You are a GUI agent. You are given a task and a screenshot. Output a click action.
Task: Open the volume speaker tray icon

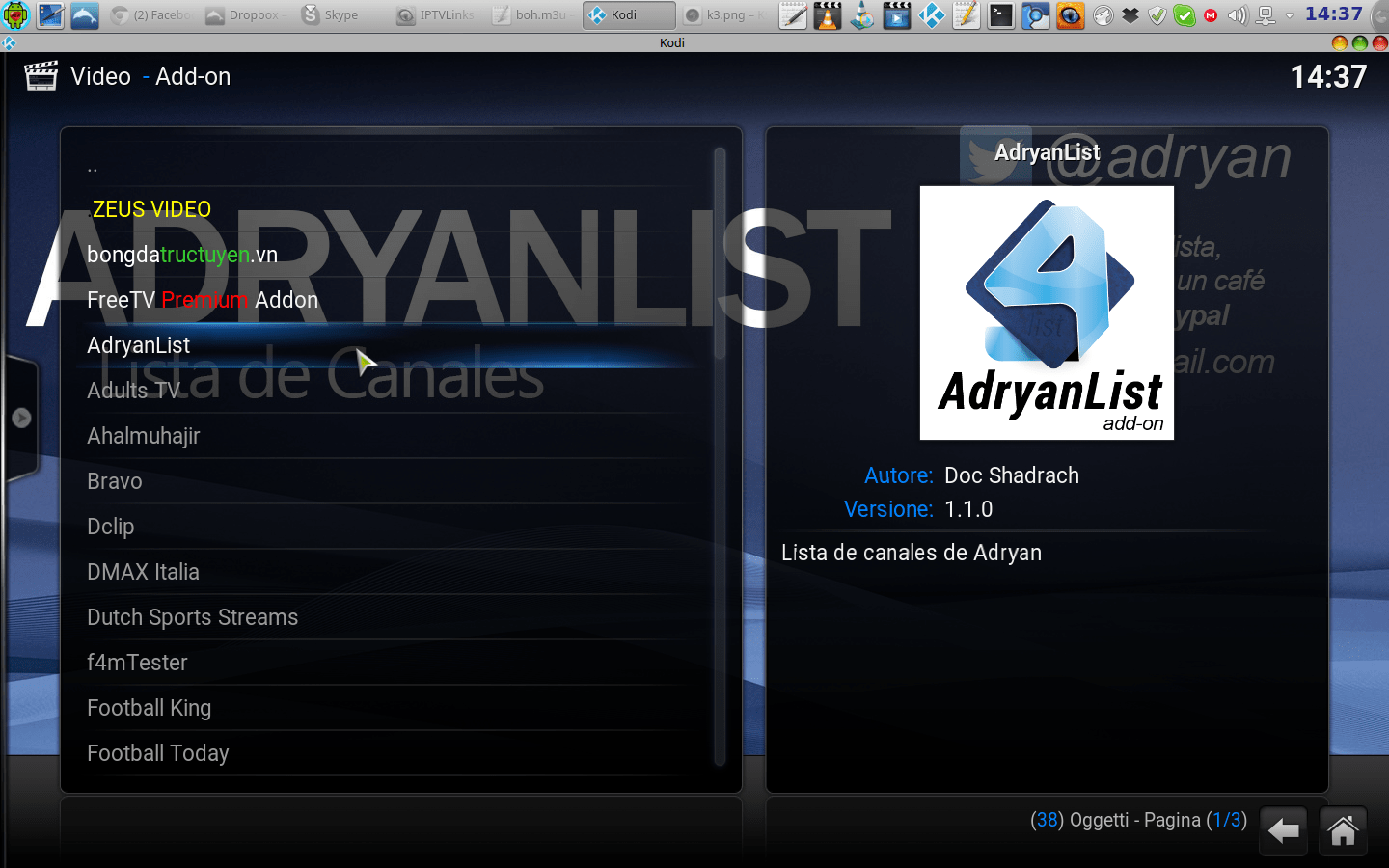1238,15
